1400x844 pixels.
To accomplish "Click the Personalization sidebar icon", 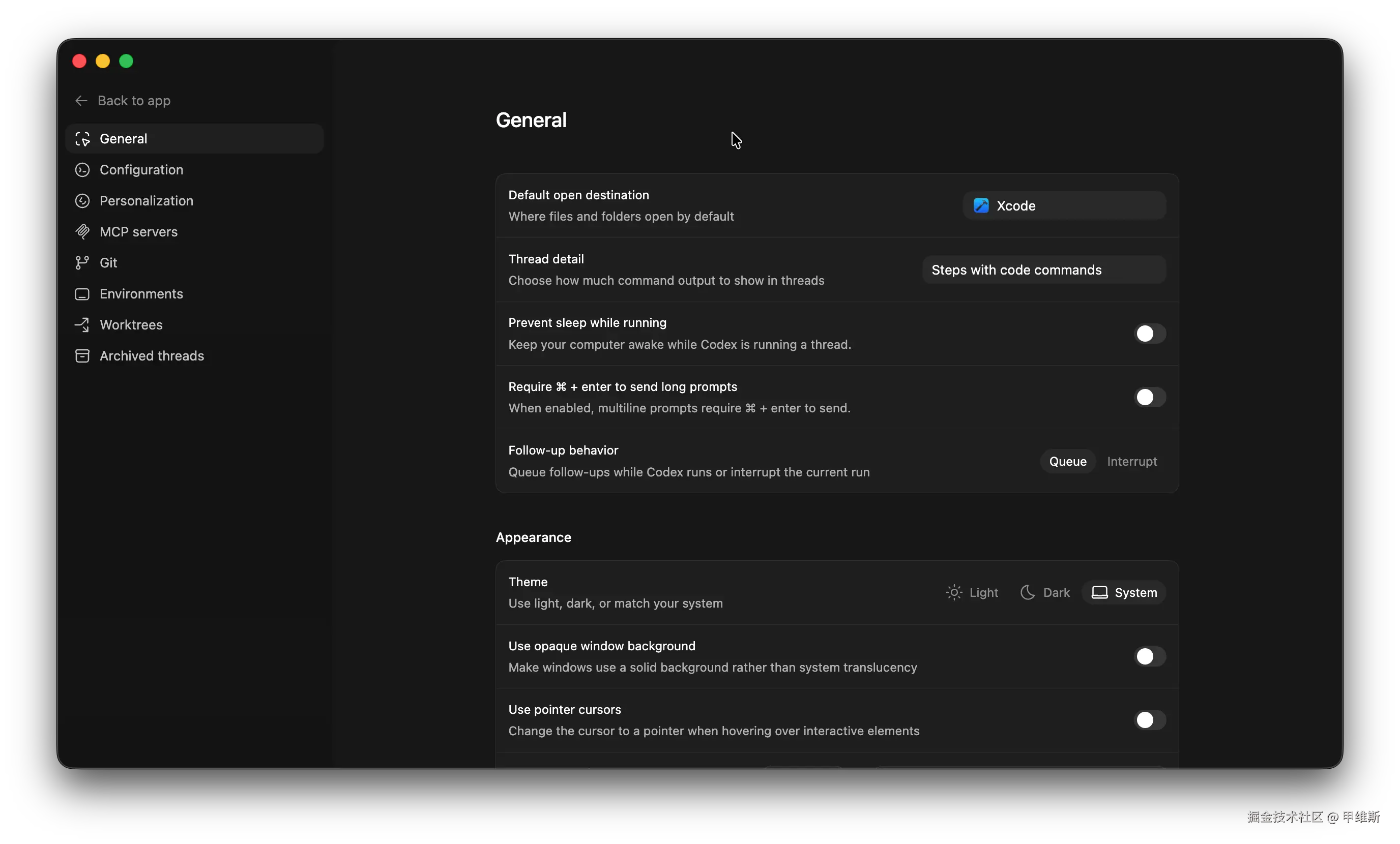I will (x=82, y=201).
